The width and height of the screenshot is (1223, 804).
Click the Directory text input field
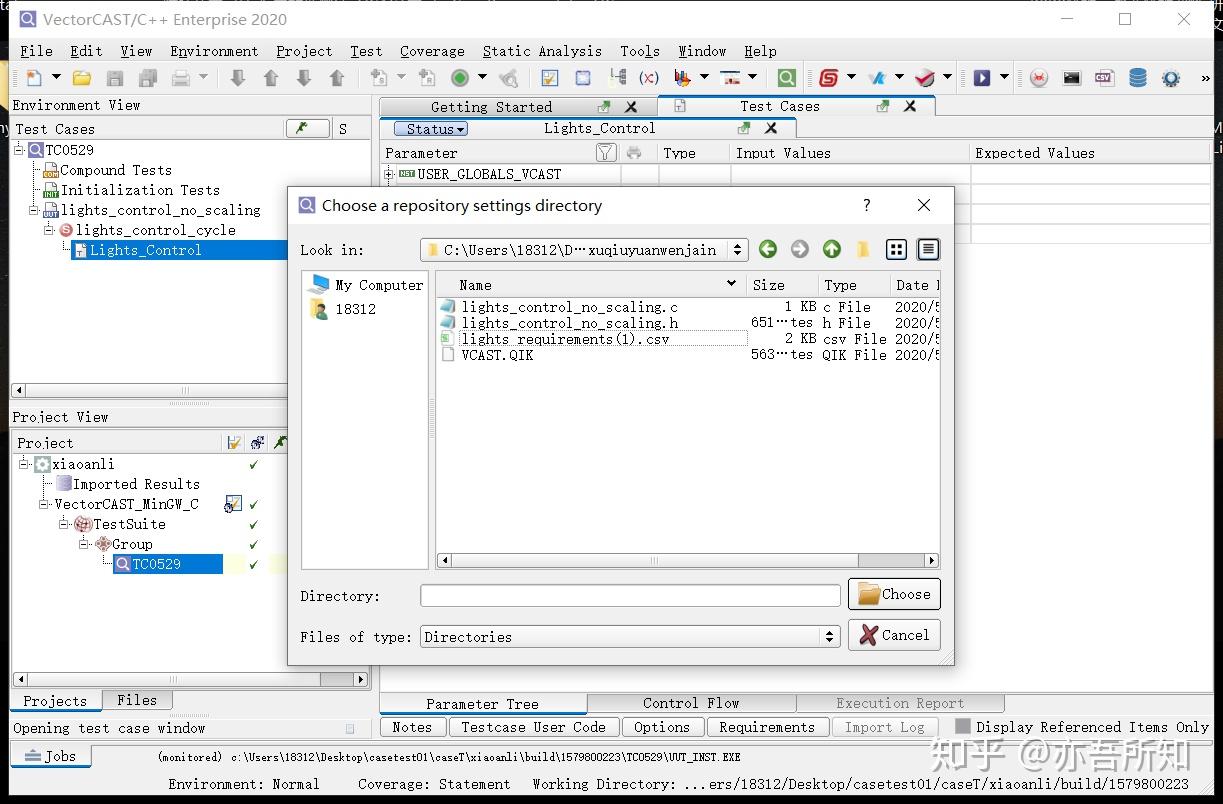630,596
